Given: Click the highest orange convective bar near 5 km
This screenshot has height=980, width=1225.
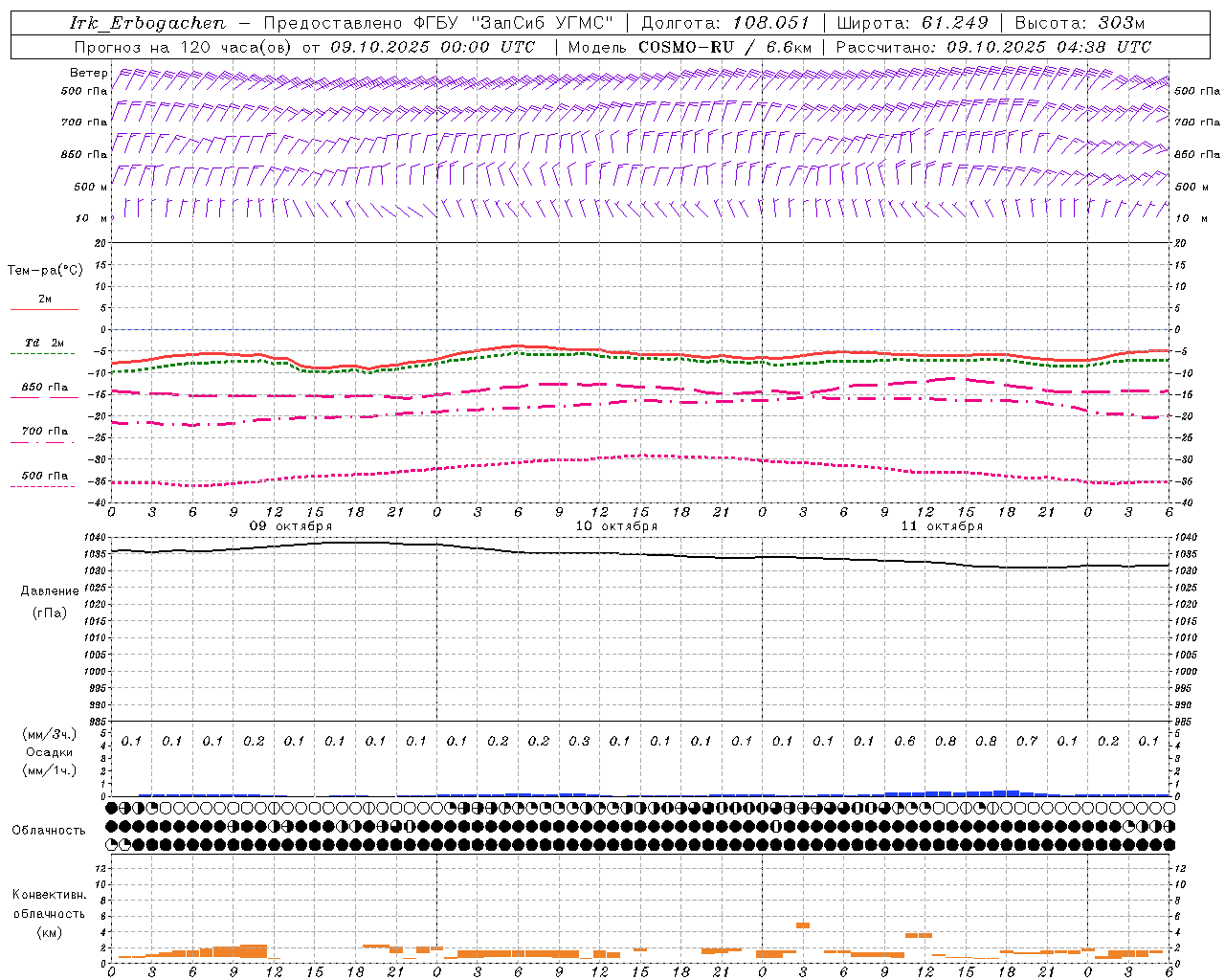Looking at the screenshot, I should (x=803, y=925).
